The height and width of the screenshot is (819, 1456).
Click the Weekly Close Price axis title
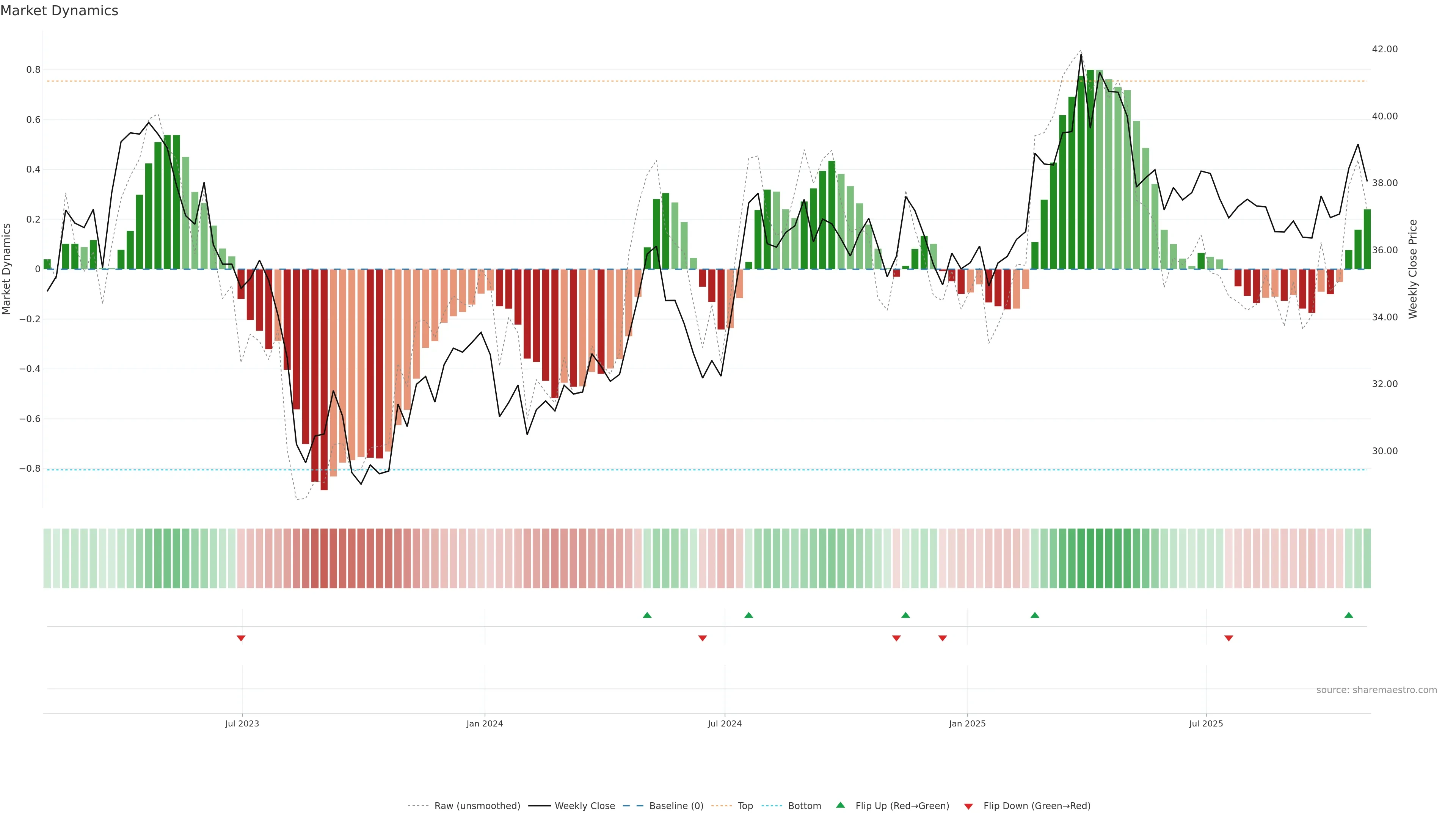(x=1412, y=269)
